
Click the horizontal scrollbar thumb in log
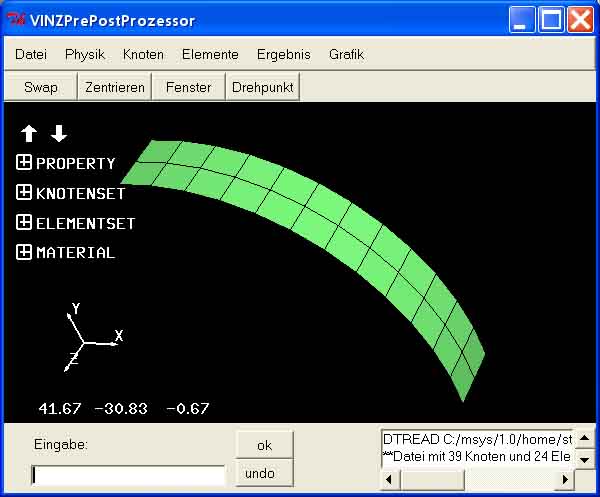coord(432,479)
